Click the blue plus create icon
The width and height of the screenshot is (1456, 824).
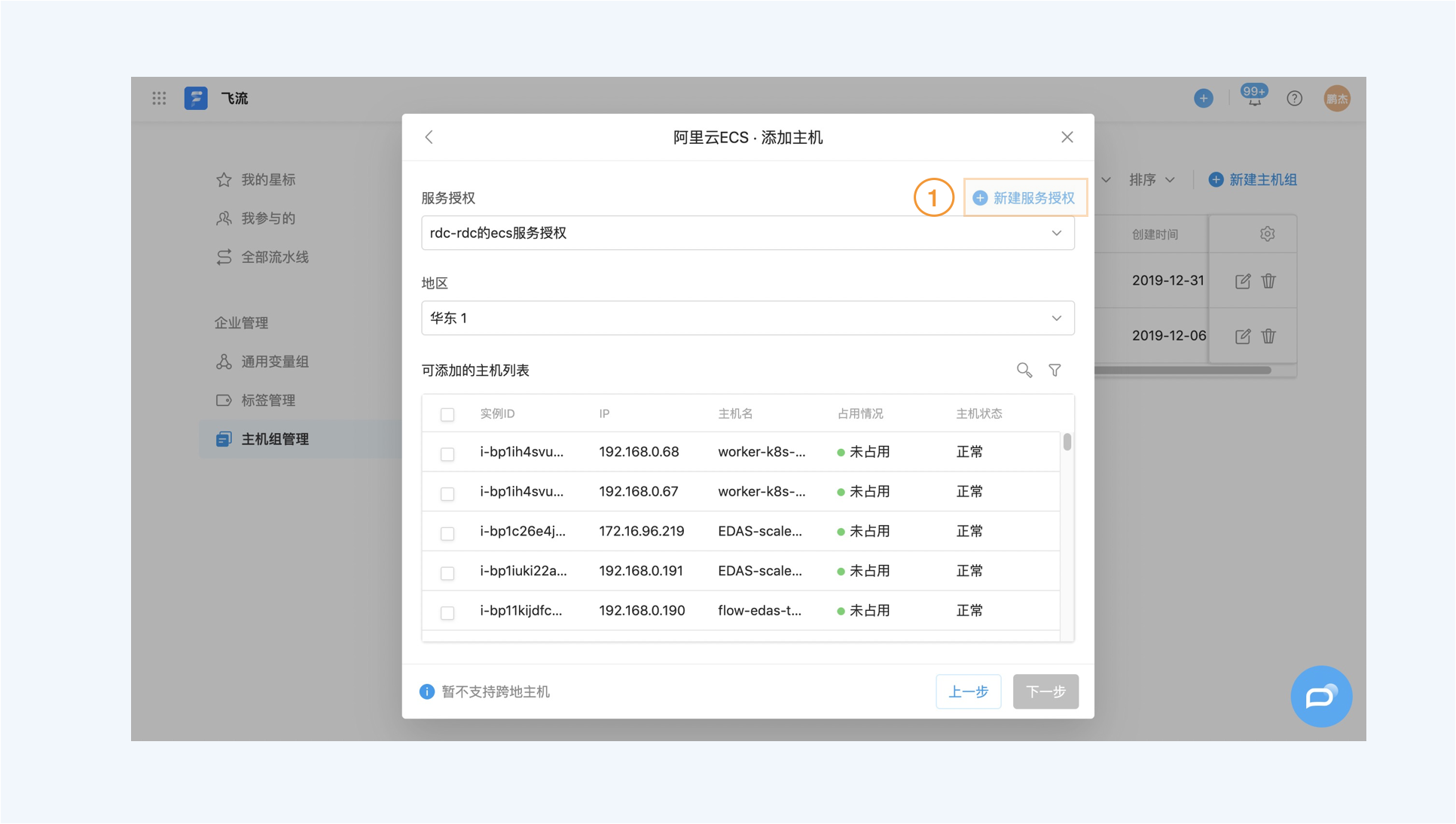click(x=1204, y=99)
